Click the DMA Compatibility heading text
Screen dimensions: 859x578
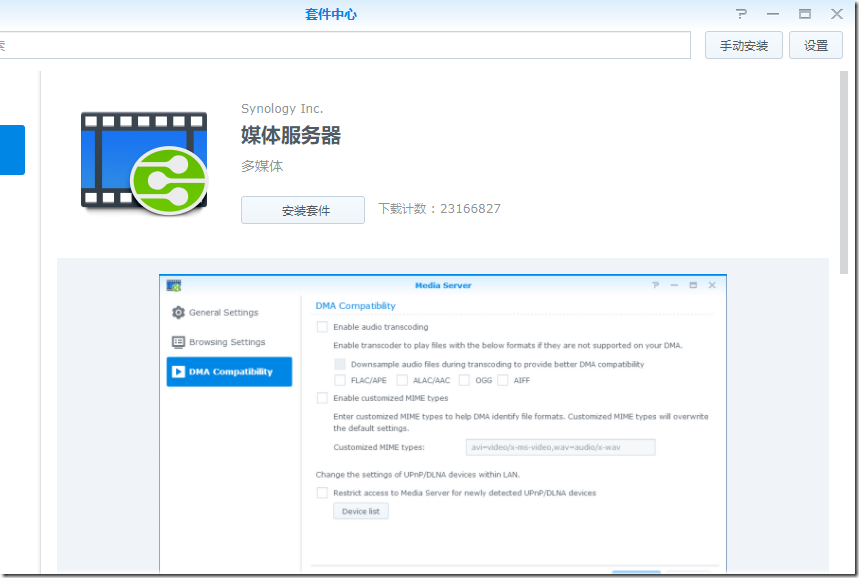point(355,306)
